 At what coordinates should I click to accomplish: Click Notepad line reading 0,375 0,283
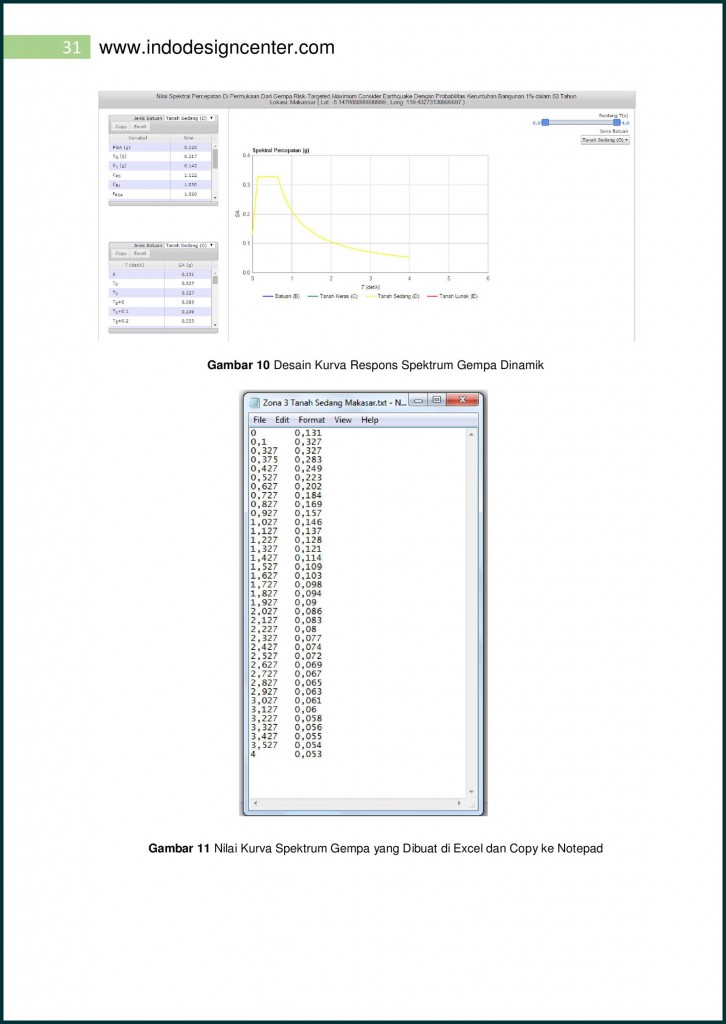click(x=287, y=460)
